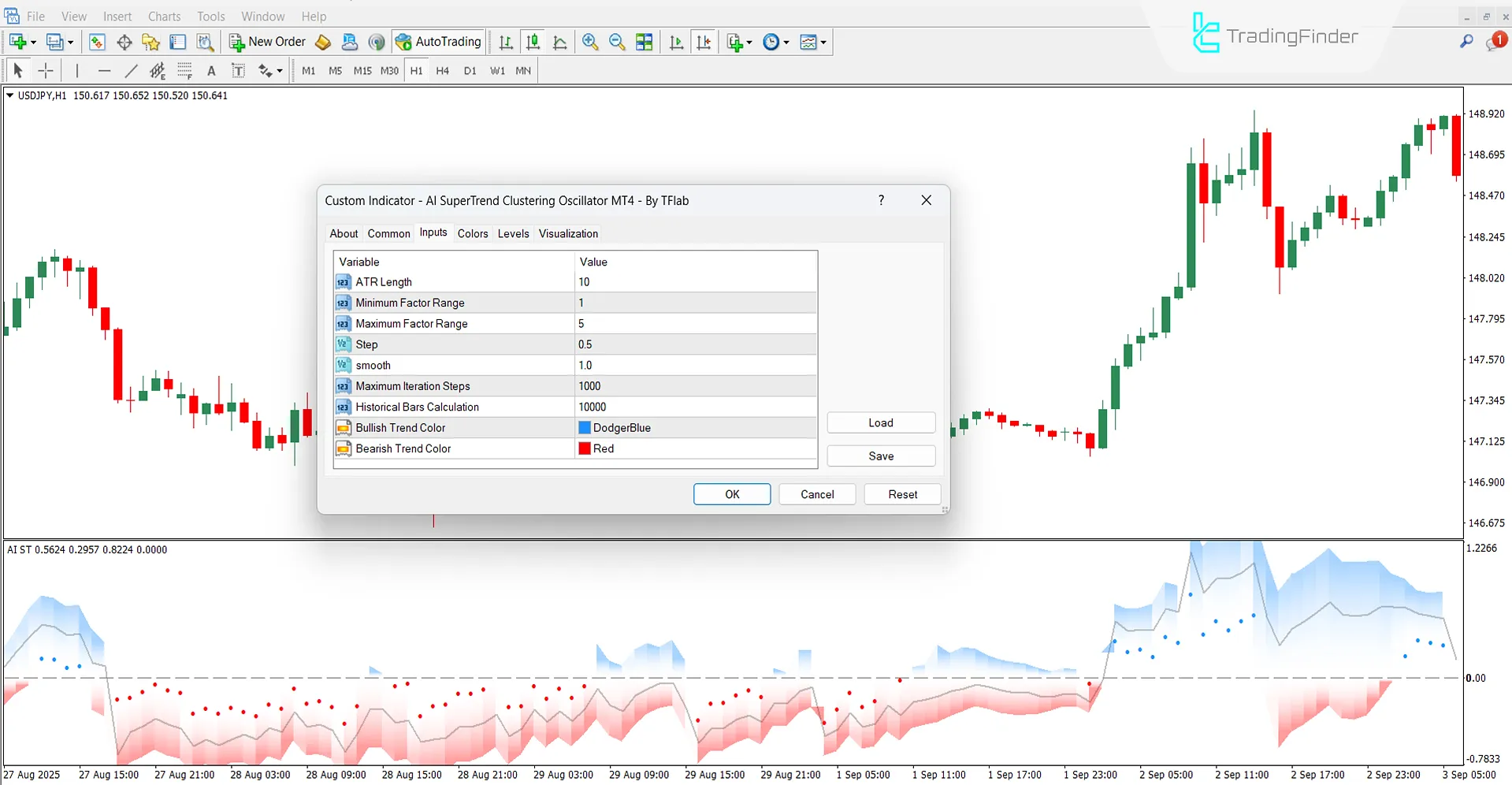Change the Bullish Trend Color swatch
1512x785 pixels.
(x=585, y=427)
